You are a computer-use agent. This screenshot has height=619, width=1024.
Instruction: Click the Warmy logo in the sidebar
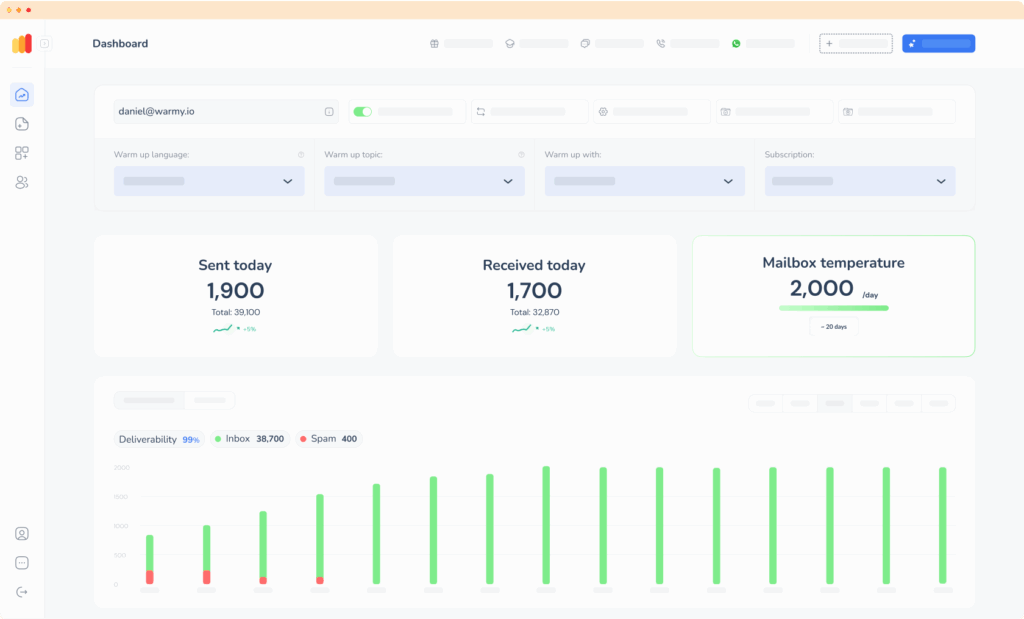point(22,44)
